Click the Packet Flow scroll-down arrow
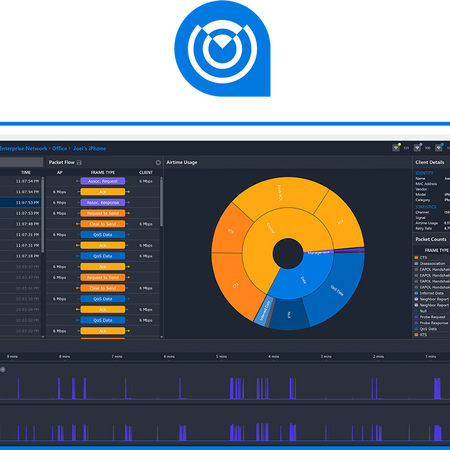The image size is (450, 450). 161,337
